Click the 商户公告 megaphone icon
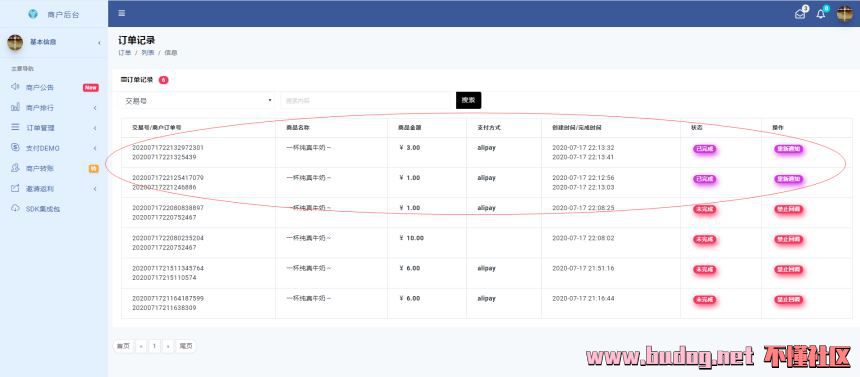The height and width of the screenshot is (377, 860). pyautogui.click(x=15, y=87)
